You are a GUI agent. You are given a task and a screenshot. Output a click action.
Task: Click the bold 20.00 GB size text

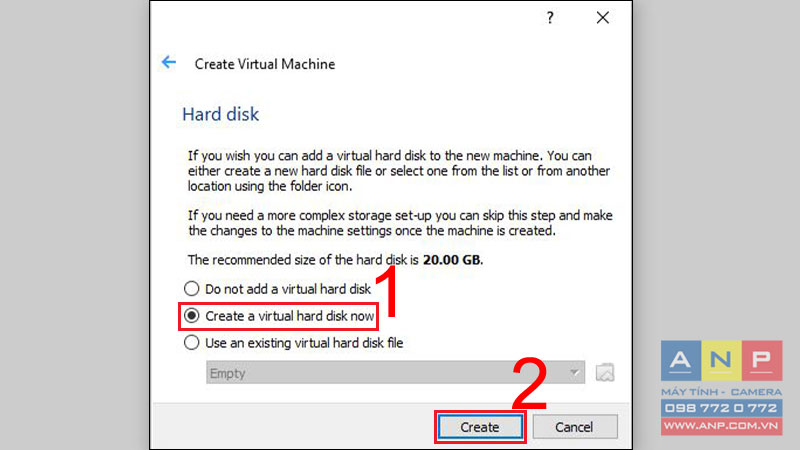pos(452,260)
